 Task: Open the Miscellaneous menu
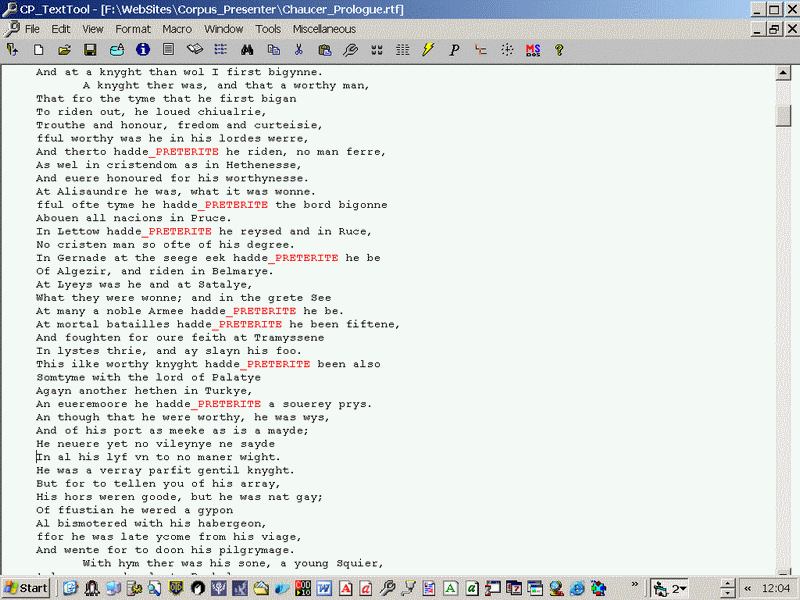(x=324, y=29)
